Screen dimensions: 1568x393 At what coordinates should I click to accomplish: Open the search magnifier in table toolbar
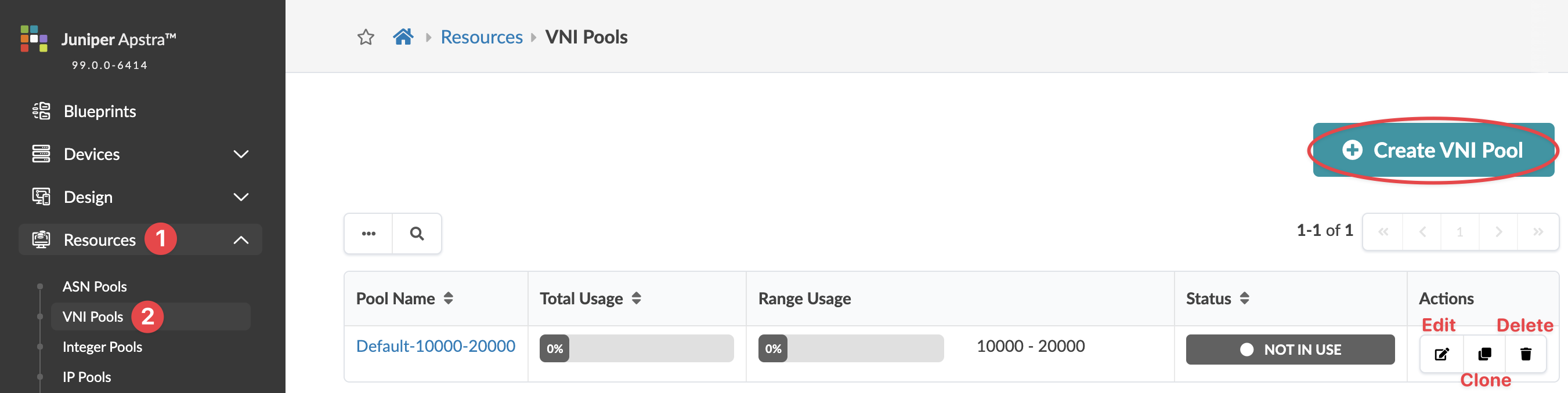[x=417, y=234]
